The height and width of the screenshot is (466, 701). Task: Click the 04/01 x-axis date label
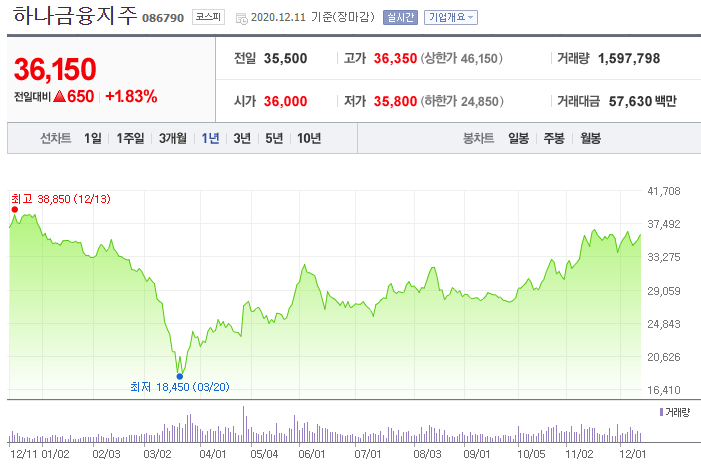(x=213, y=454)
